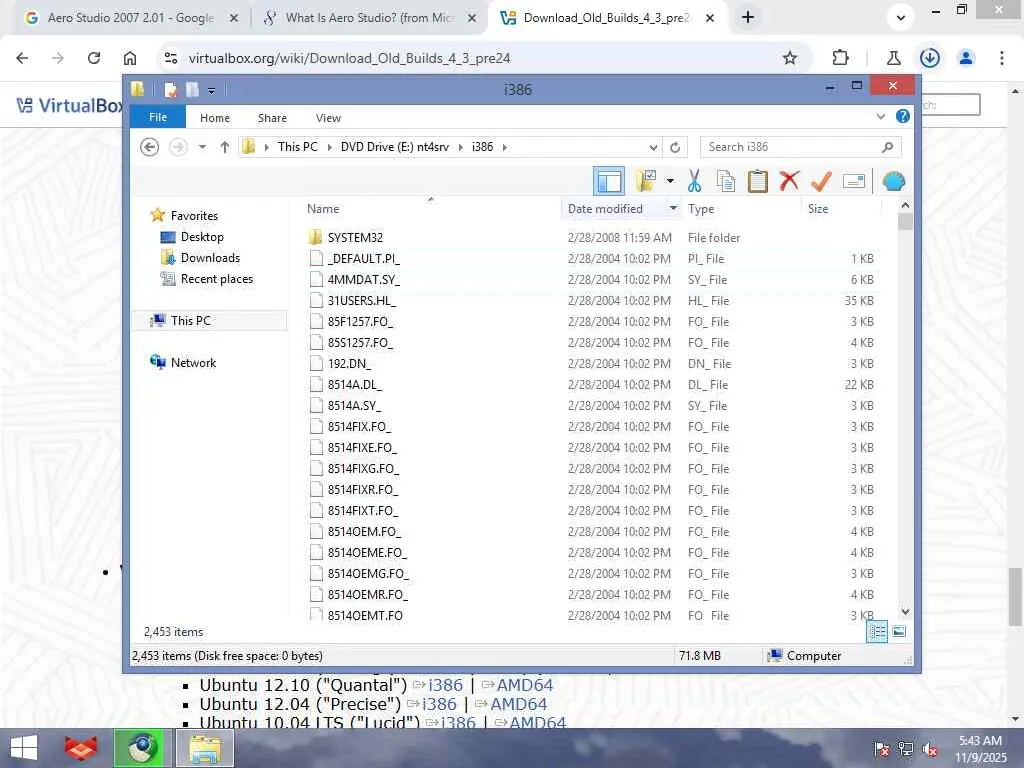Open Ubuntu 12.10 Quantal i386 link

pos(445,685)
